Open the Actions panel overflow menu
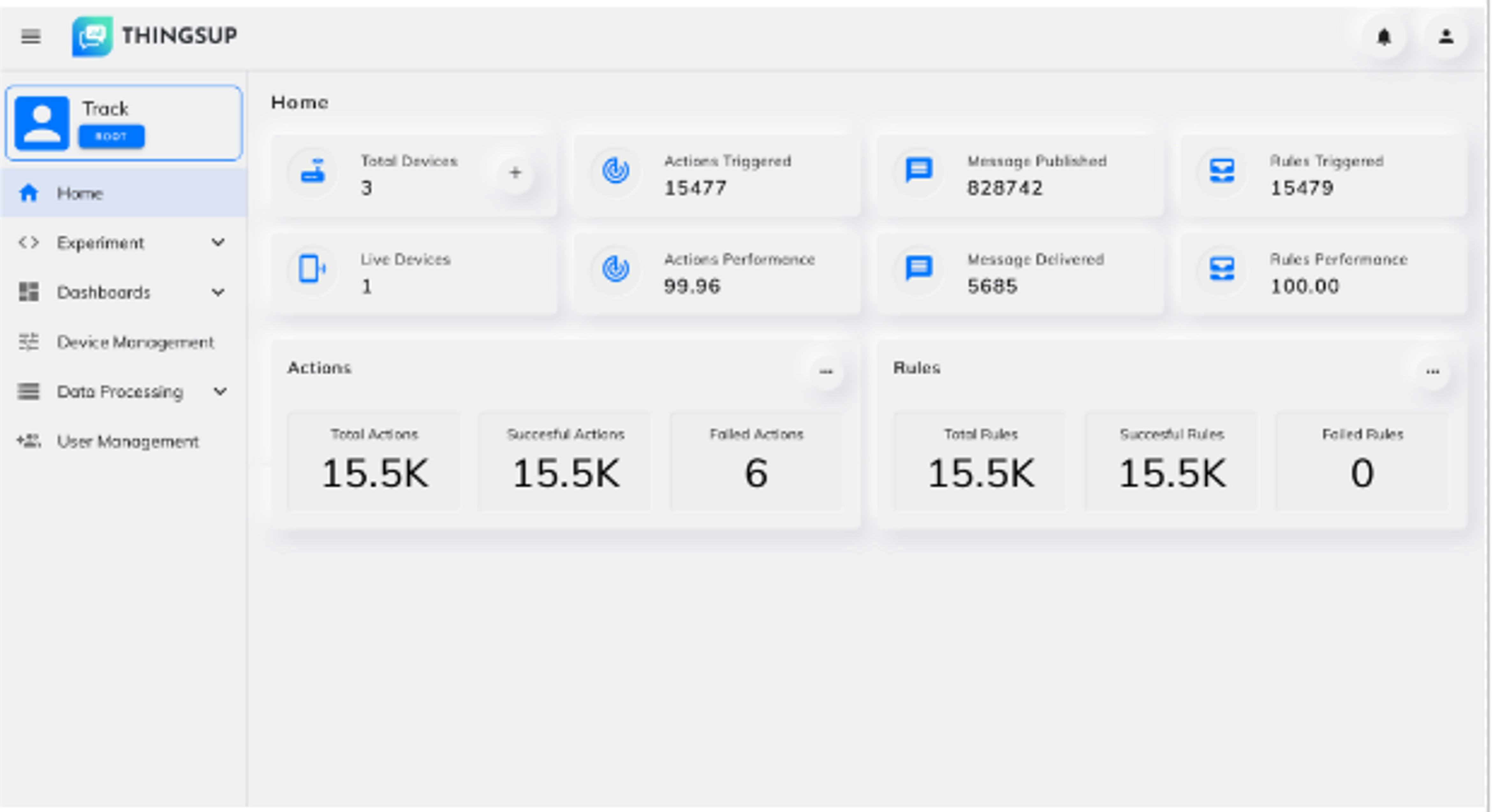 tap(827, 371)
